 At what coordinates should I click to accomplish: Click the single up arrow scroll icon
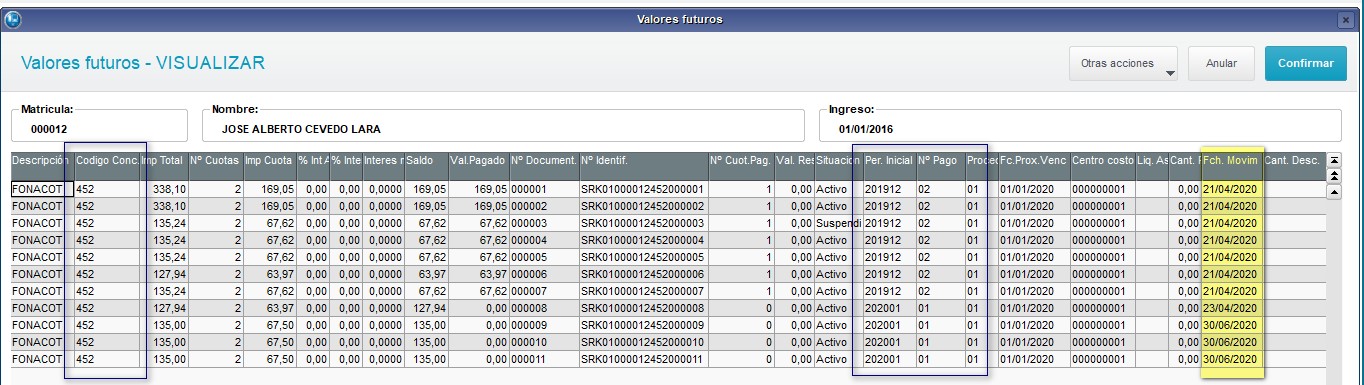1333,193
